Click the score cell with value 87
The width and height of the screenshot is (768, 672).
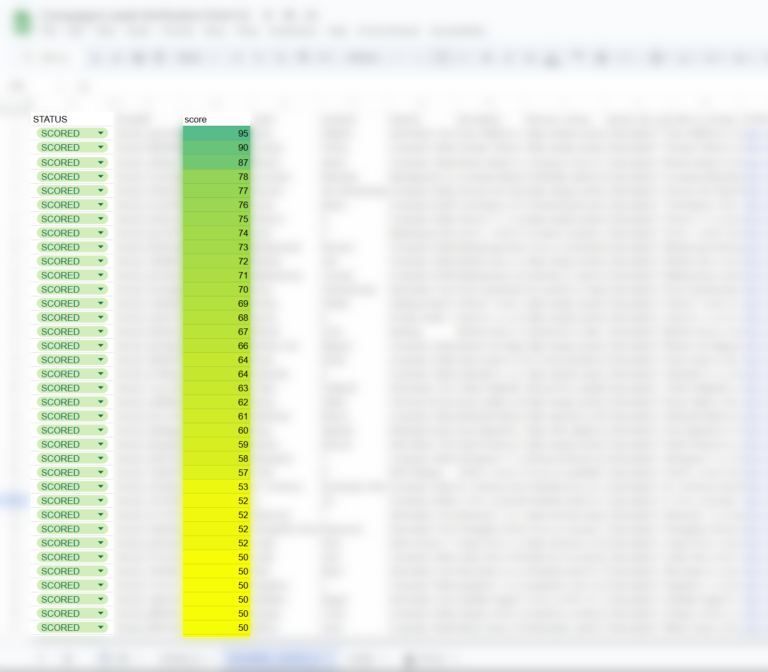coord(216,162)
